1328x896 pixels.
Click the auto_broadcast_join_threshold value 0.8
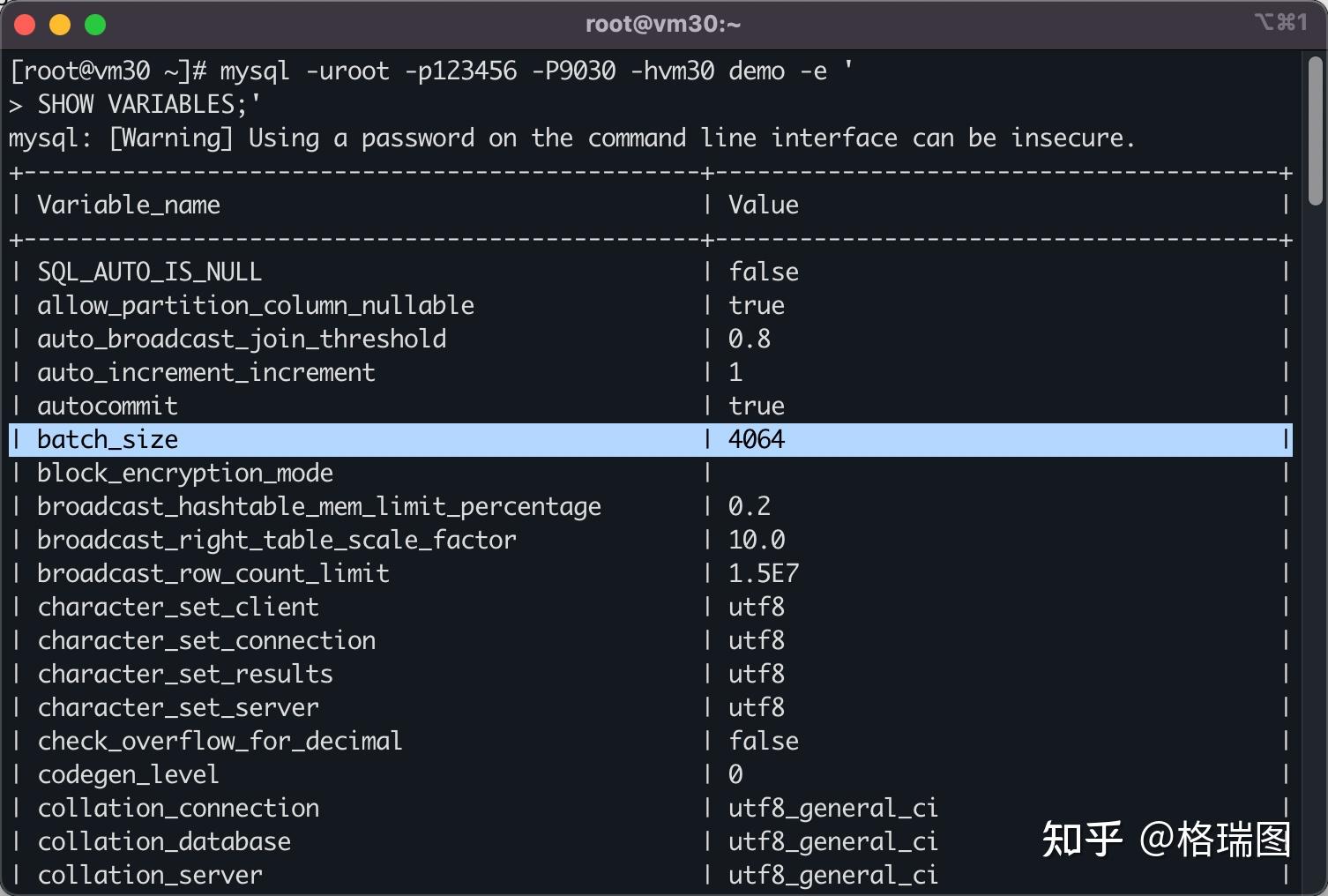(x=749, y=339)
